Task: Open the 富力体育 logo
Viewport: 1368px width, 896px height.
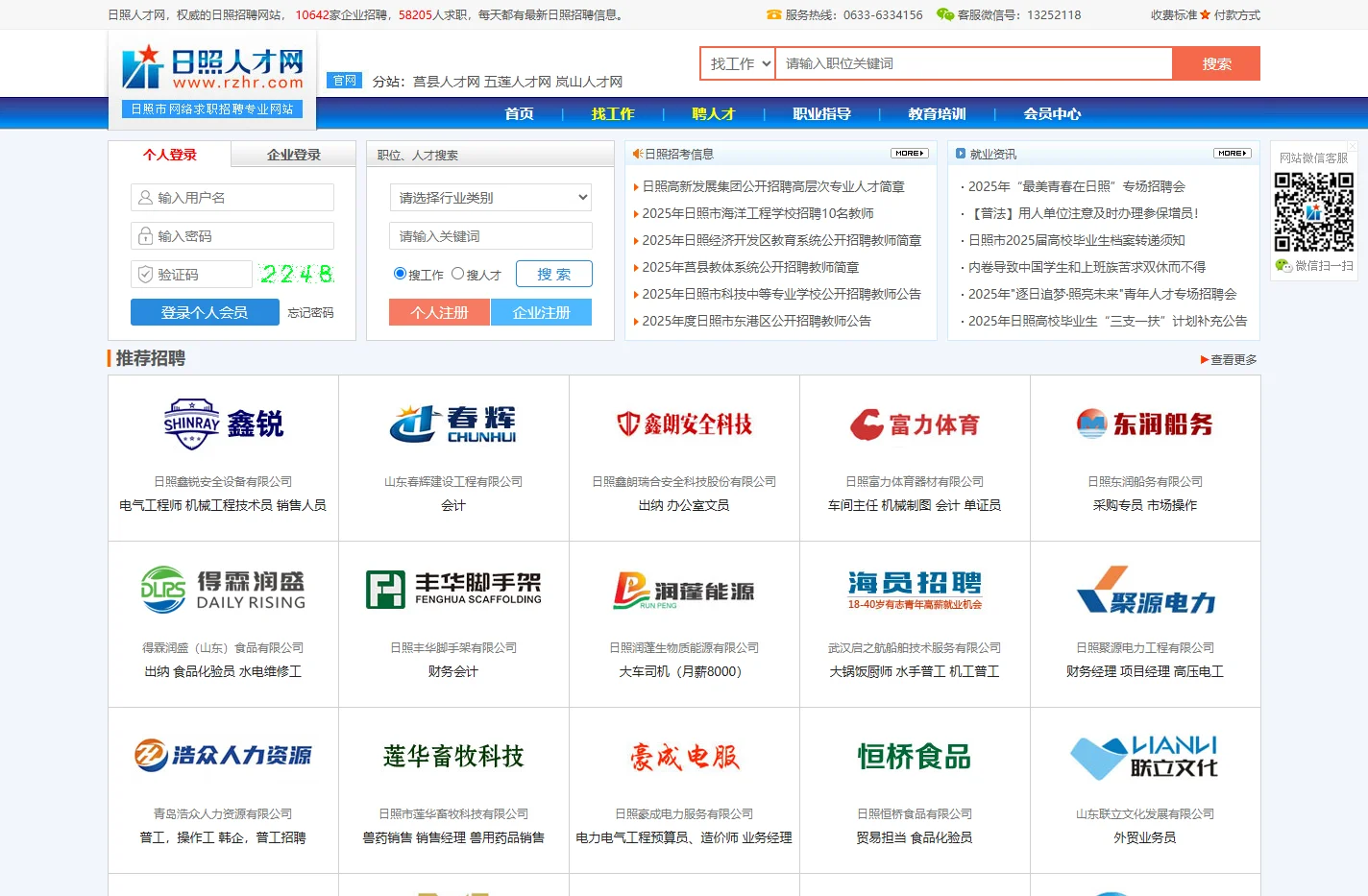Action: [915, 424]
